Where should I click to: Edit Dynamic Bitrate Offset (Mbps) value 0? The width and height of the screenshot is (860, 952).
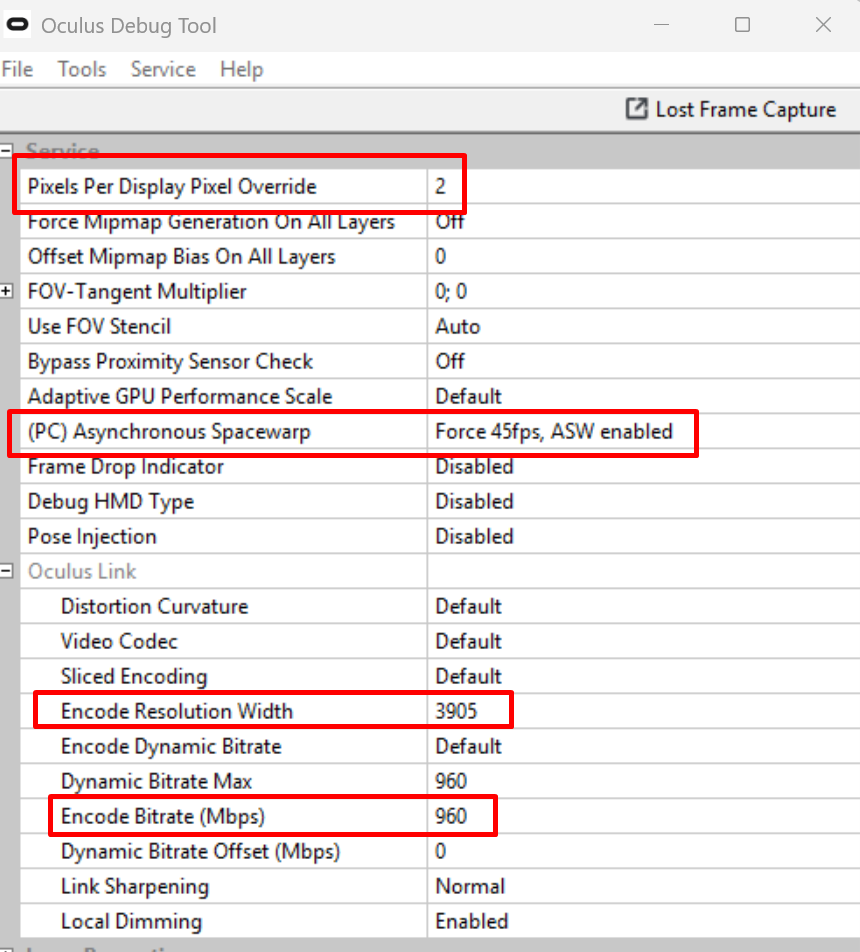[x=440, y=851]
